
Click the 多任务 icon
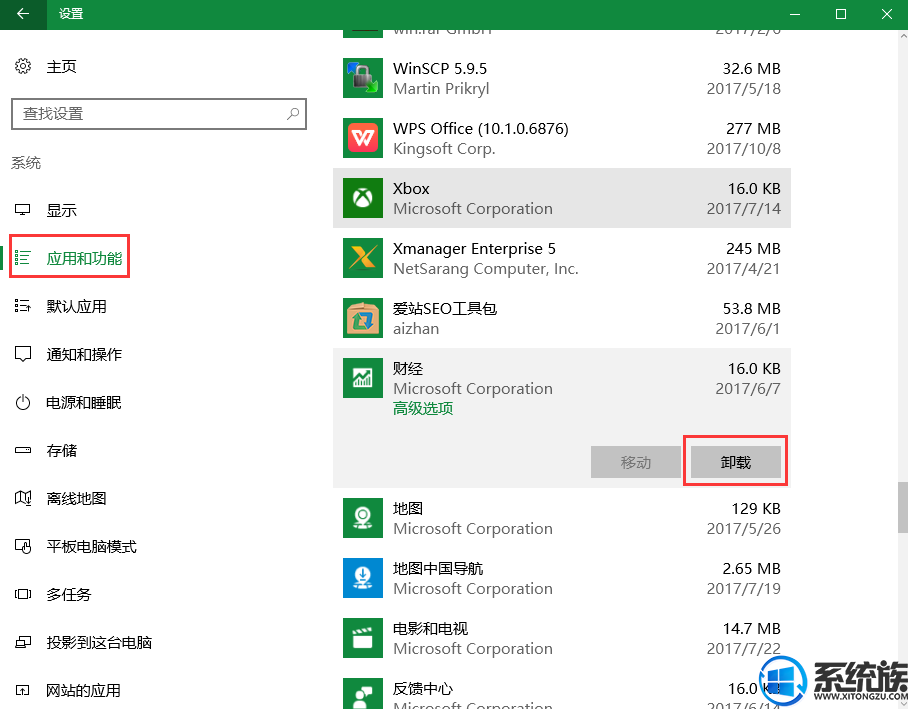pyautogui.click(x=23, y=594)
